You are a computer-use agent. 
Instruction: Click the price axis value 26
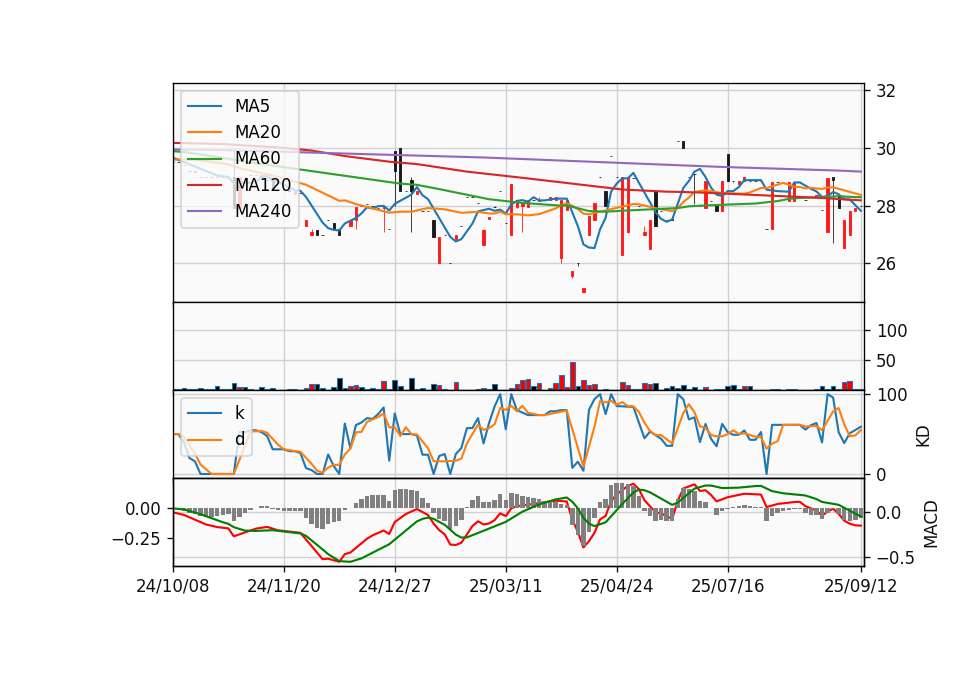pos(885,264)
